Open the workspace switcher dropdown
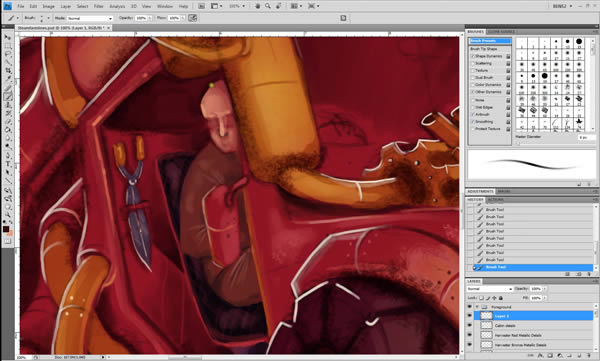 [562, 6]
